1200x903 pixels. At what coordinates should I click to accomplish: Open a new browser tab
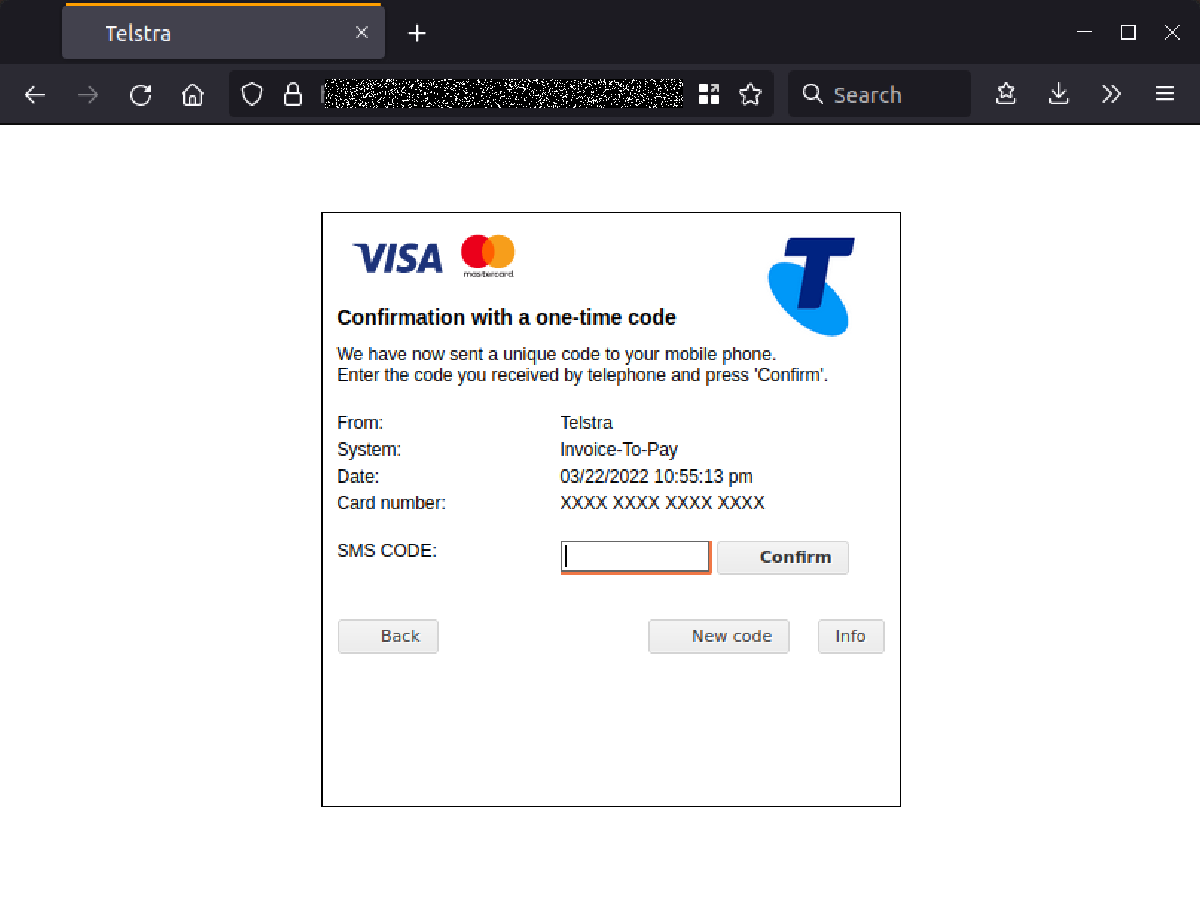[x=416, y=32]
